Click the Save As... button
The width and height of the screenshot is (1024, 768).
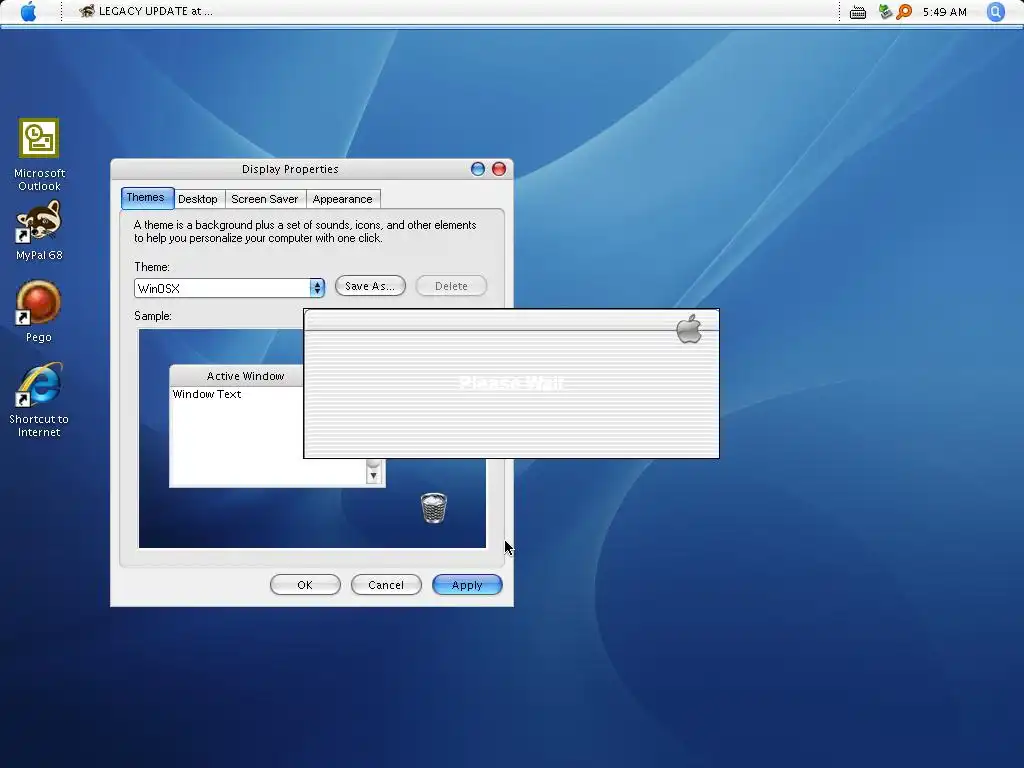coord(370,286)
